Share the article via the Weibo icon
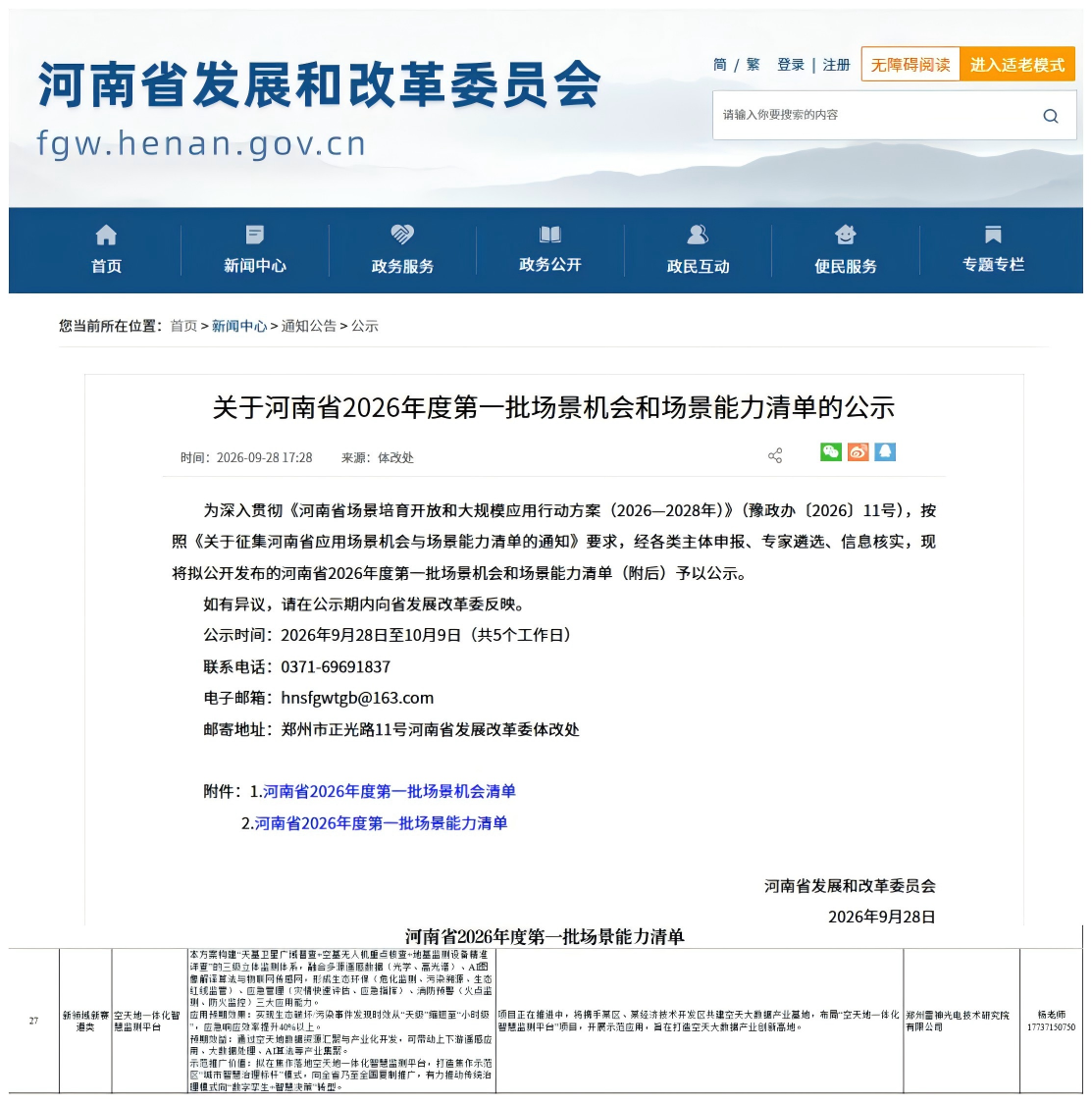Image resolution: width=1092 pixels, height=1103 pixels. pos(858,451)
